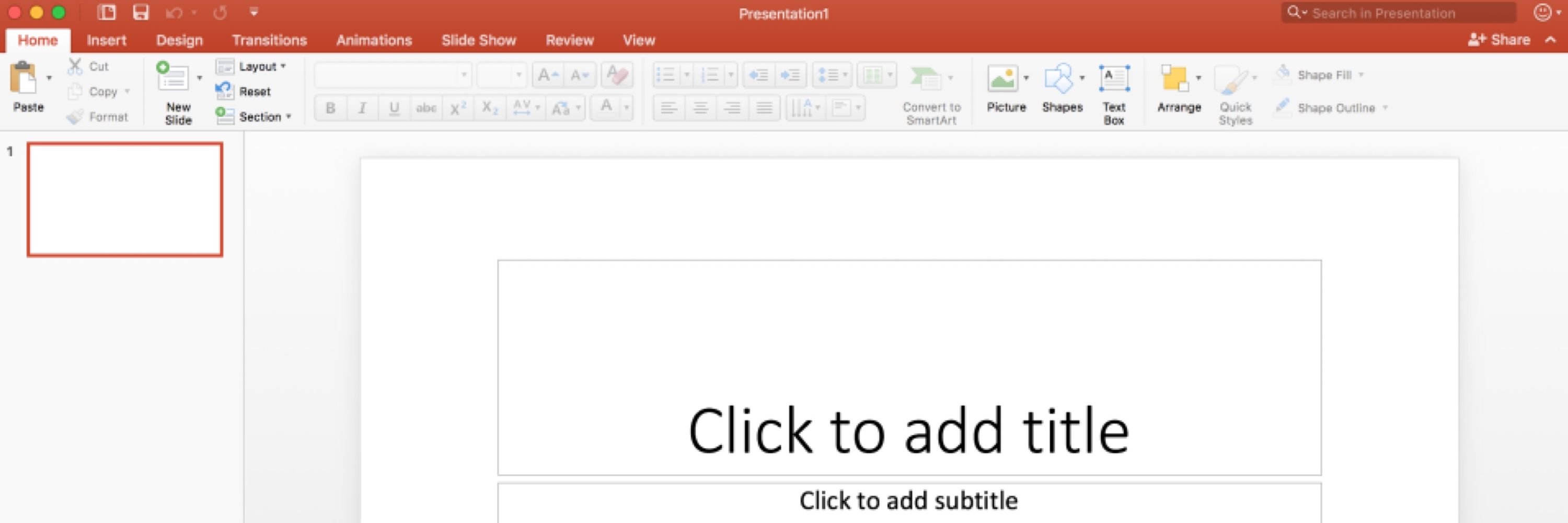This screenshot has height=523, width=1568.
Task: Open the font size combo box
Action: click(501, 75)
